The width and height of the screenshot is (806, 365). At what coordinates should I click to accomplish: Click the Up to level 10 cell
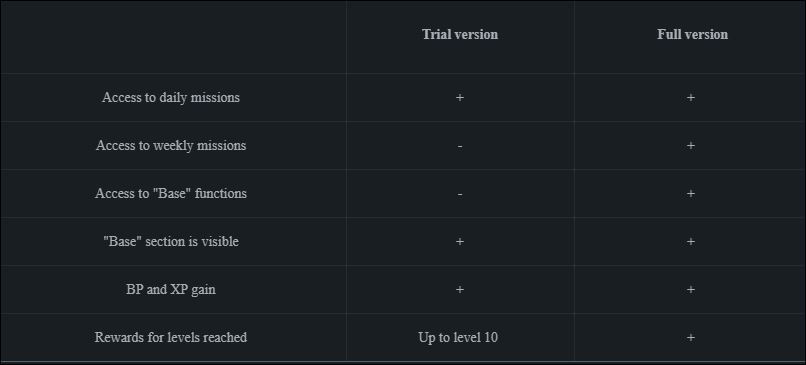tap(458, 338)
